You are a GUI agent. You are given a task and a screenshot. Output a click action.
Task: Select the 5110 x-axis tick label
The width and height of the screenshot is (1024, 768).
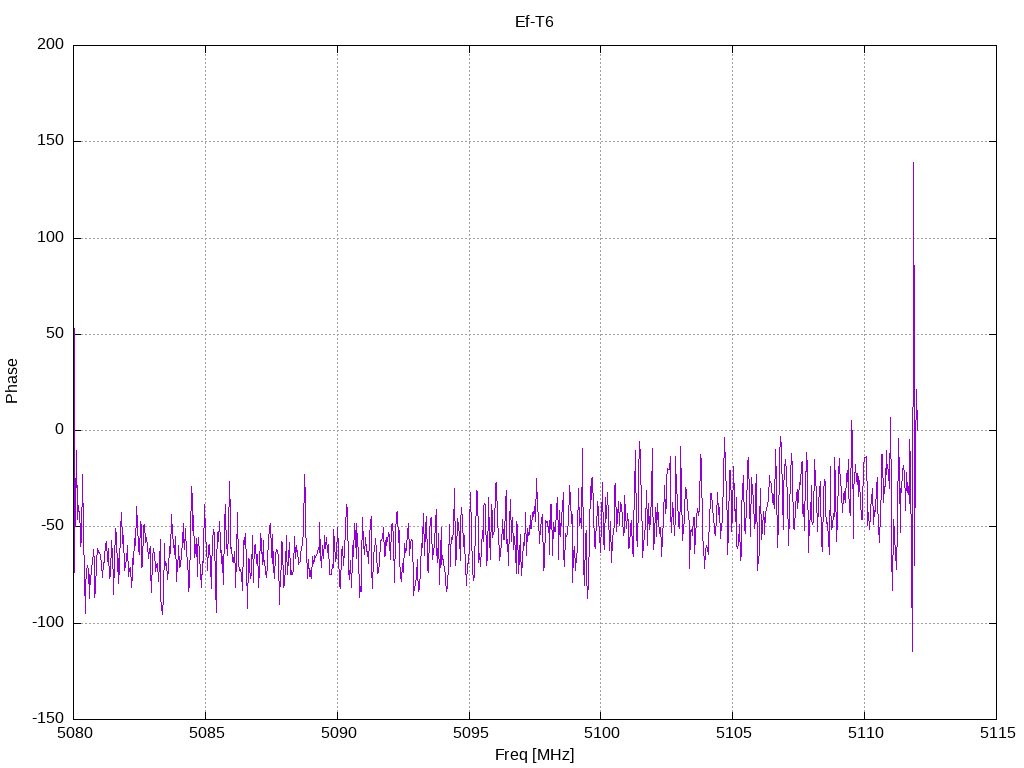864,735
